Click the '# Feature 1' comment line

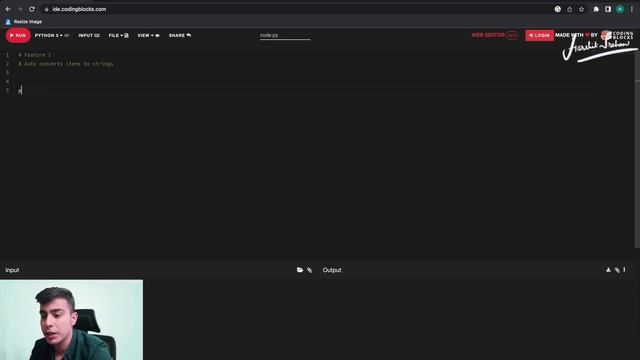pos(35,55)
